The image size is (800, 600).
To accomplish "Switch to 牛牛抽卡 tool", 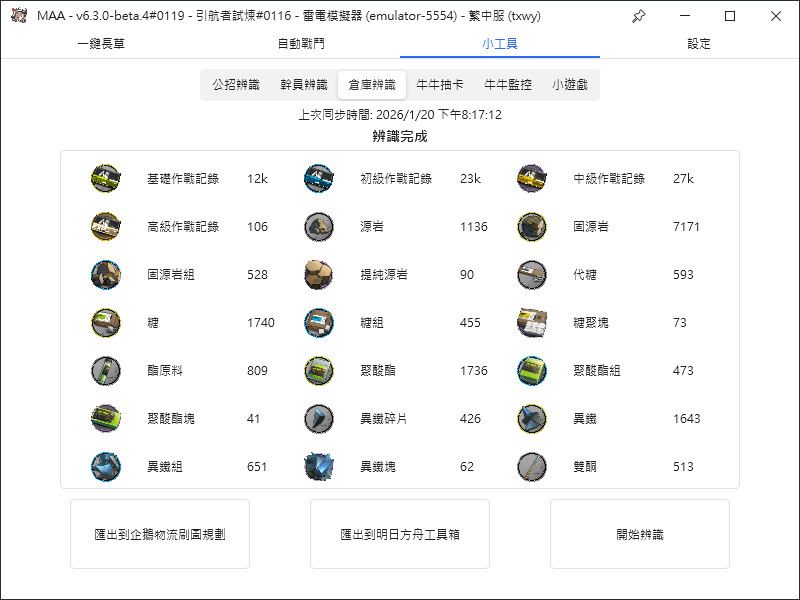I will coord(440,85).
